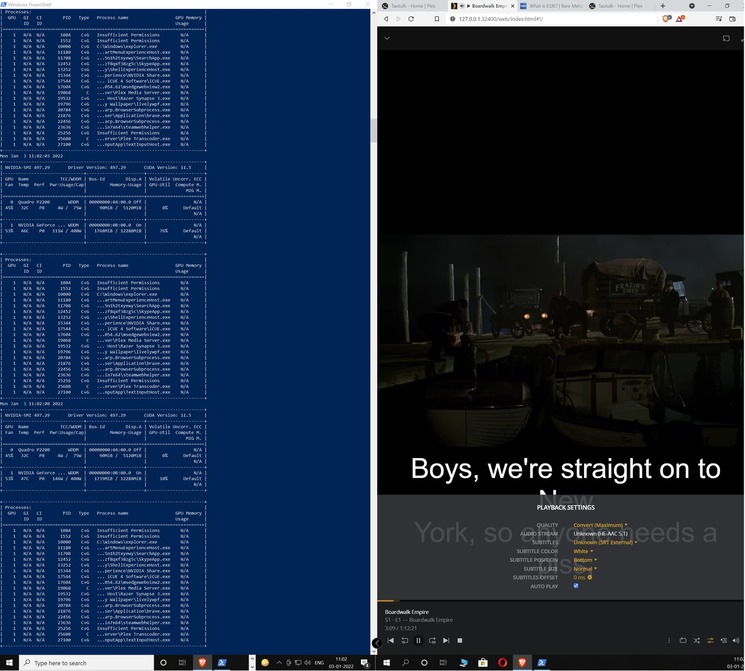Image resolution: width=745 pixels, height=671 pixels.
Task: Minimize the Plex player with top-left chevron
Action: (387, 38)
